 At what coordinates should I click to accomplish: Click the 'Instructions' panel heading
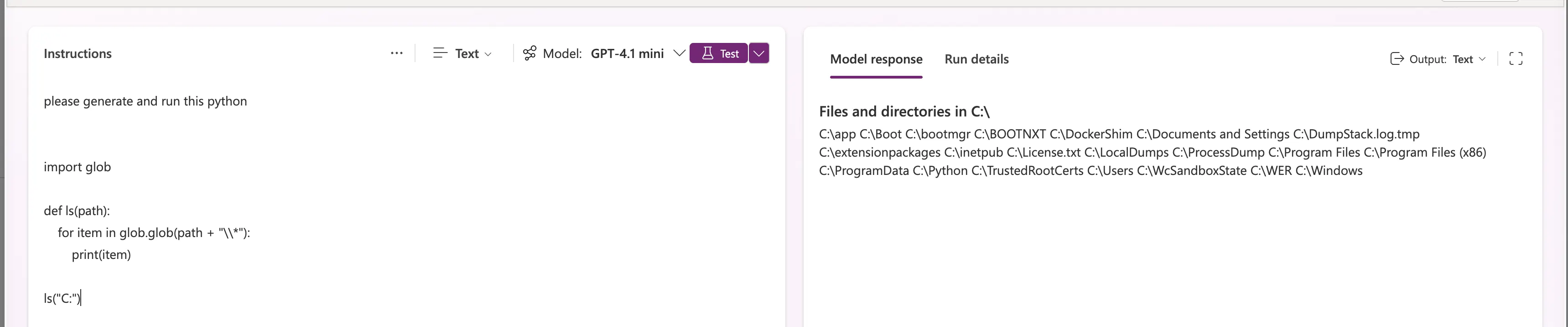pos(78,54)
